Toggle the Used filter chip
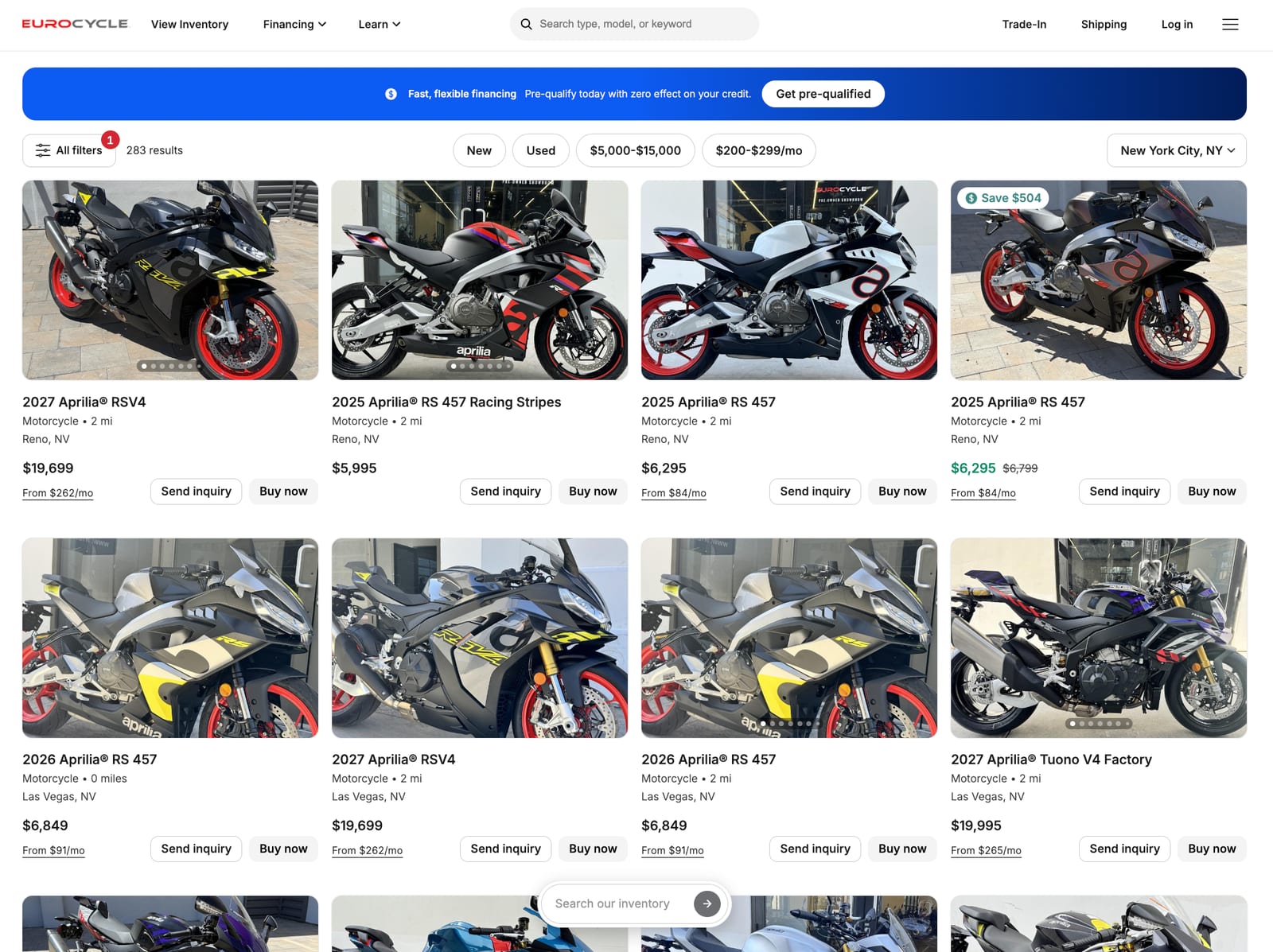 [541, 150]
